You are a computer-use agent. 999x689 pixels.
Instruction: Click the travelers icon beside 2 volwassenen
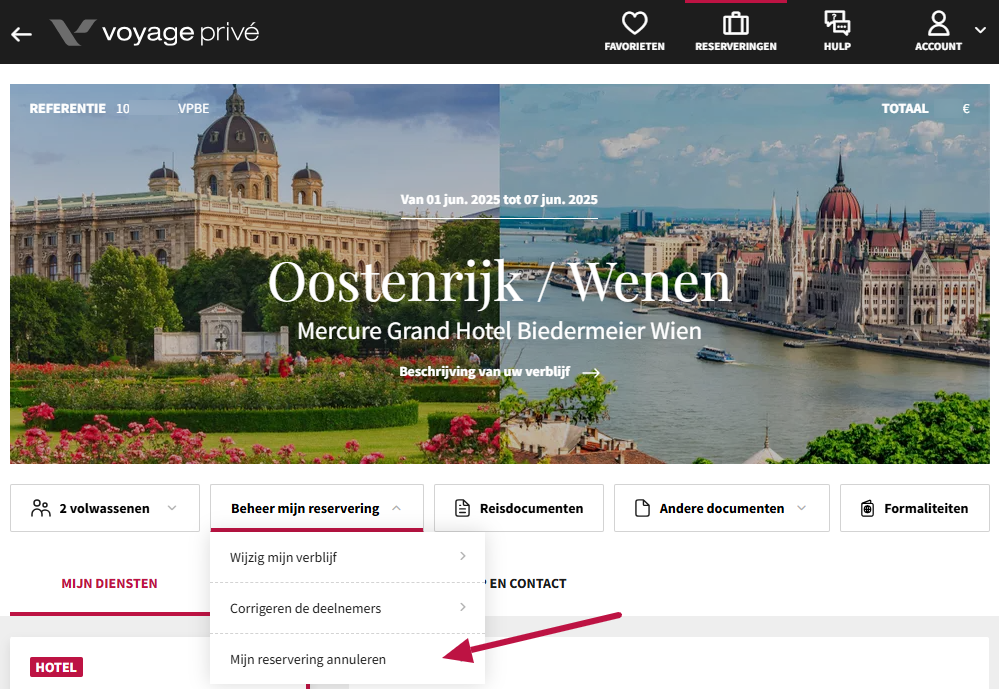(x=41, y=508)
